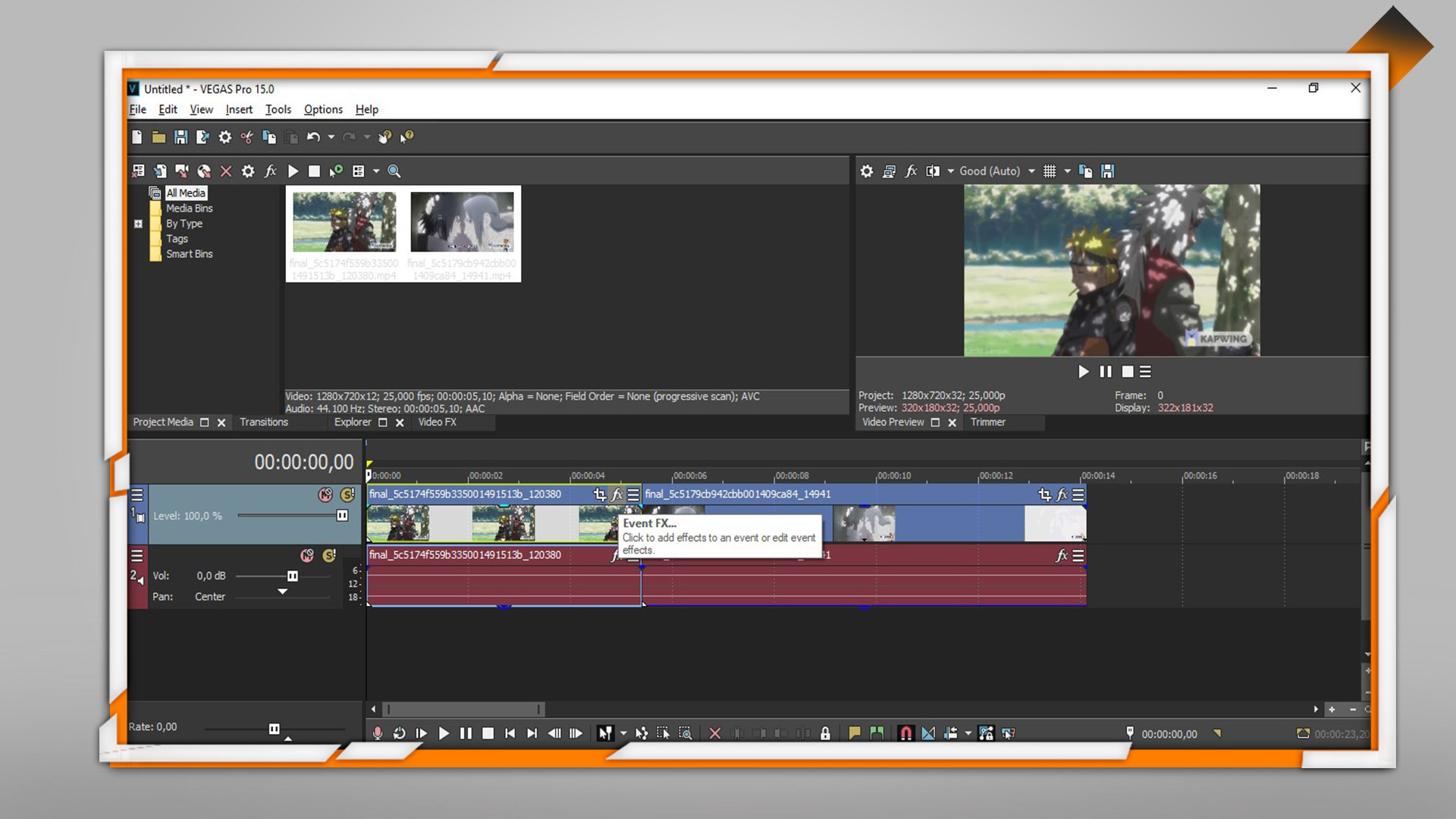Toggle snapping with the red magnet icon
This screenshot has width=1456, height=819.
tap(905, 733)
